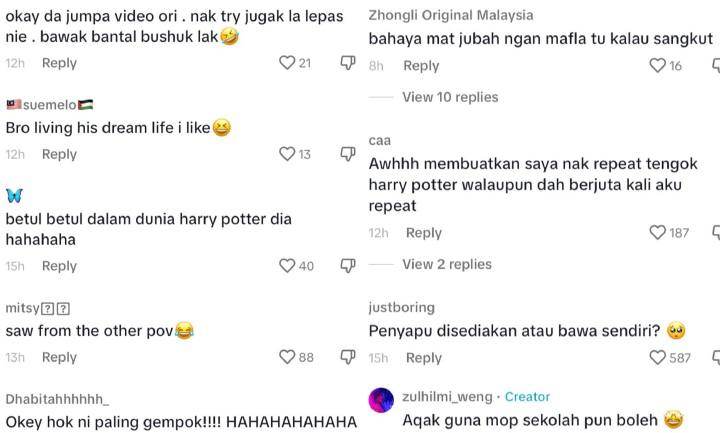Open blue butterfly user profile
This screenshot has height=433, width=720.
(14, 195)
